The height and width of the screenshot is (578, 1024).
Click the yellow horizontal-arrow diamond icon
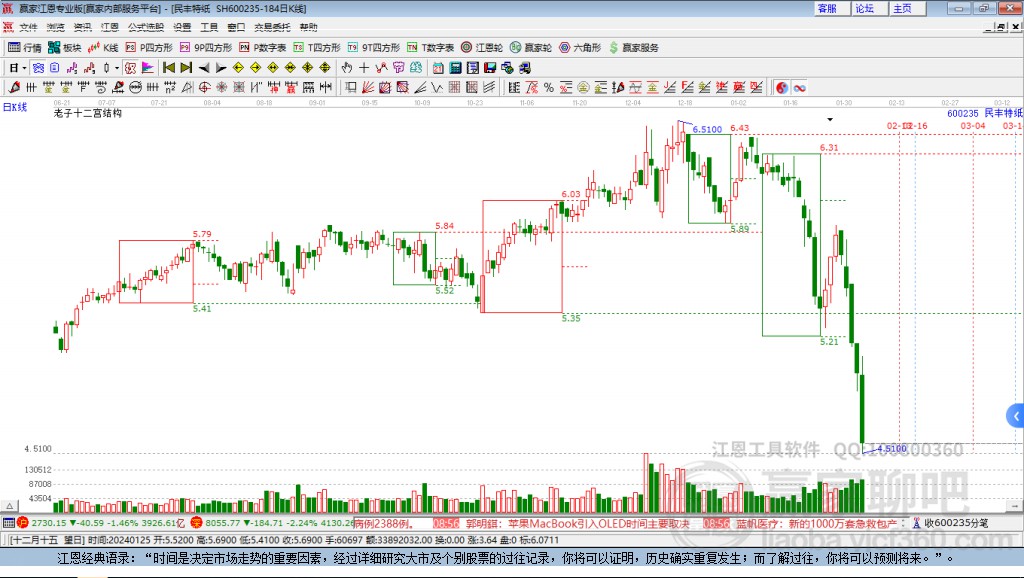pyautogui.click(x=273, y=68)
